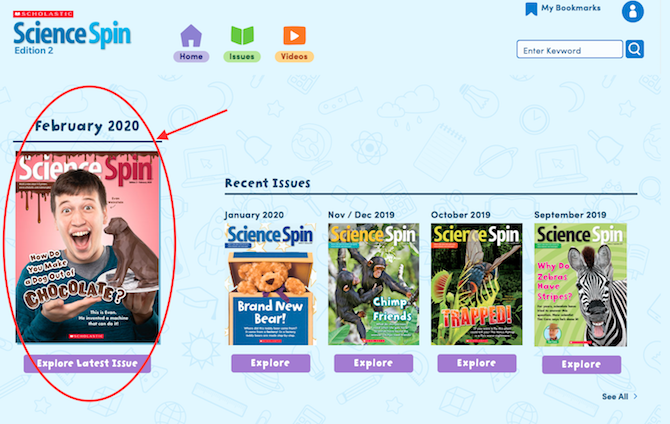Click the My Bookmarks ribbon icon

(x=531, y=9)
